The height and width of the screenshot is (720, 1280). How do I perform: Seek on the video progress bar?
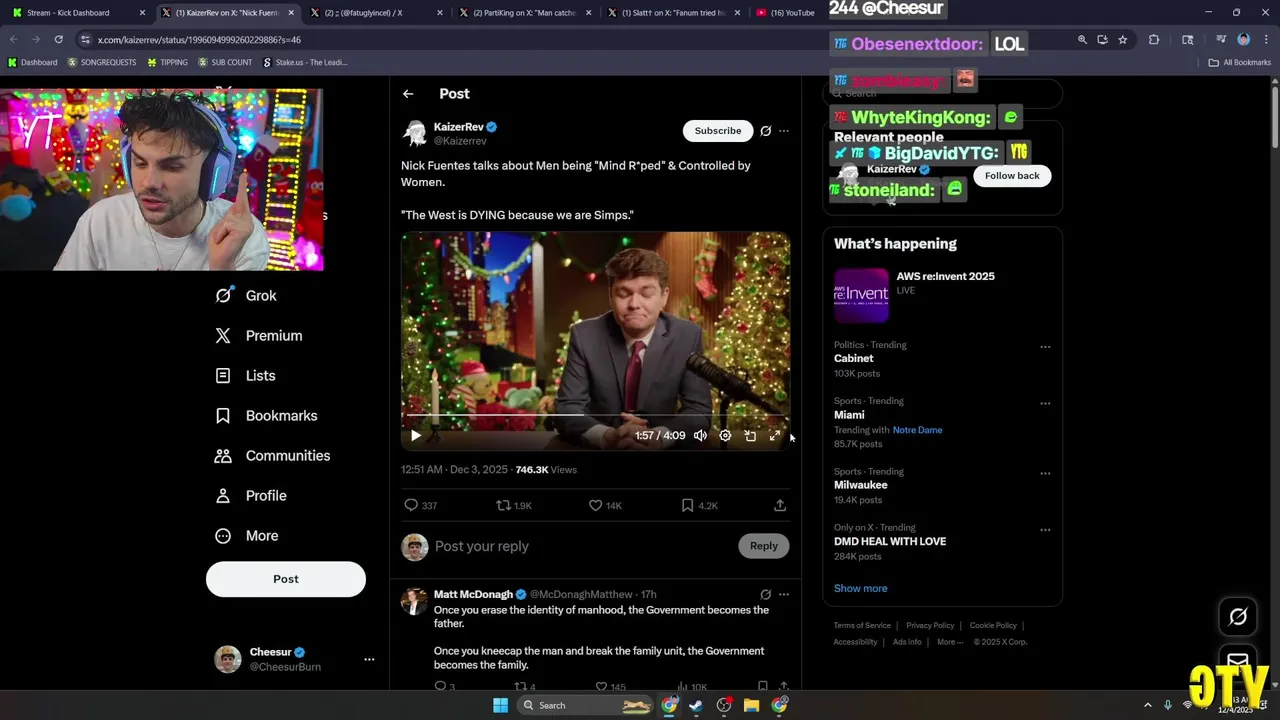(596, 414)
